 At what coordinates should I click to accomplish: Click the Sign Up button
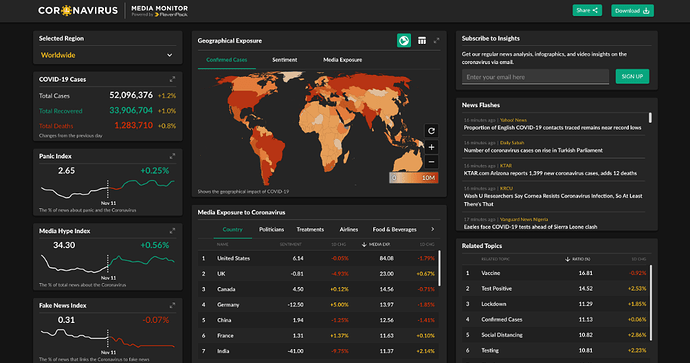pos(632,77)
